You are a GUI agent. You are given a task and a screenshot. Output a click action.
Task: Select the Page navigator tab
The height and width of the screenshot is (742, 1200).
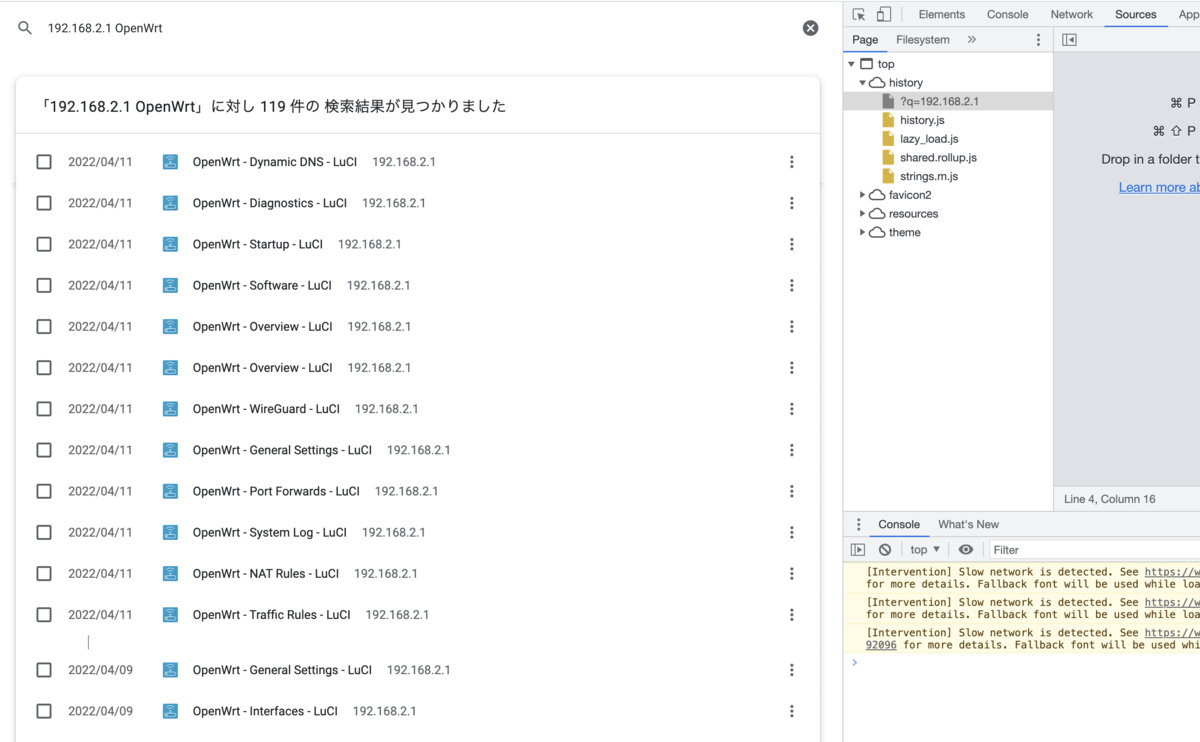(865, 40)
